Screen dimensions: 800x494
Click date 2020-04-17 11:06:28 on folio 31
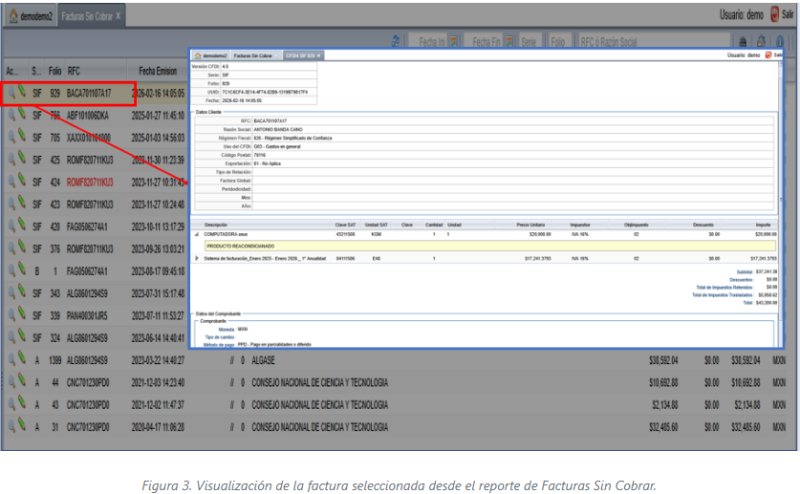click(x=158, y=427)
